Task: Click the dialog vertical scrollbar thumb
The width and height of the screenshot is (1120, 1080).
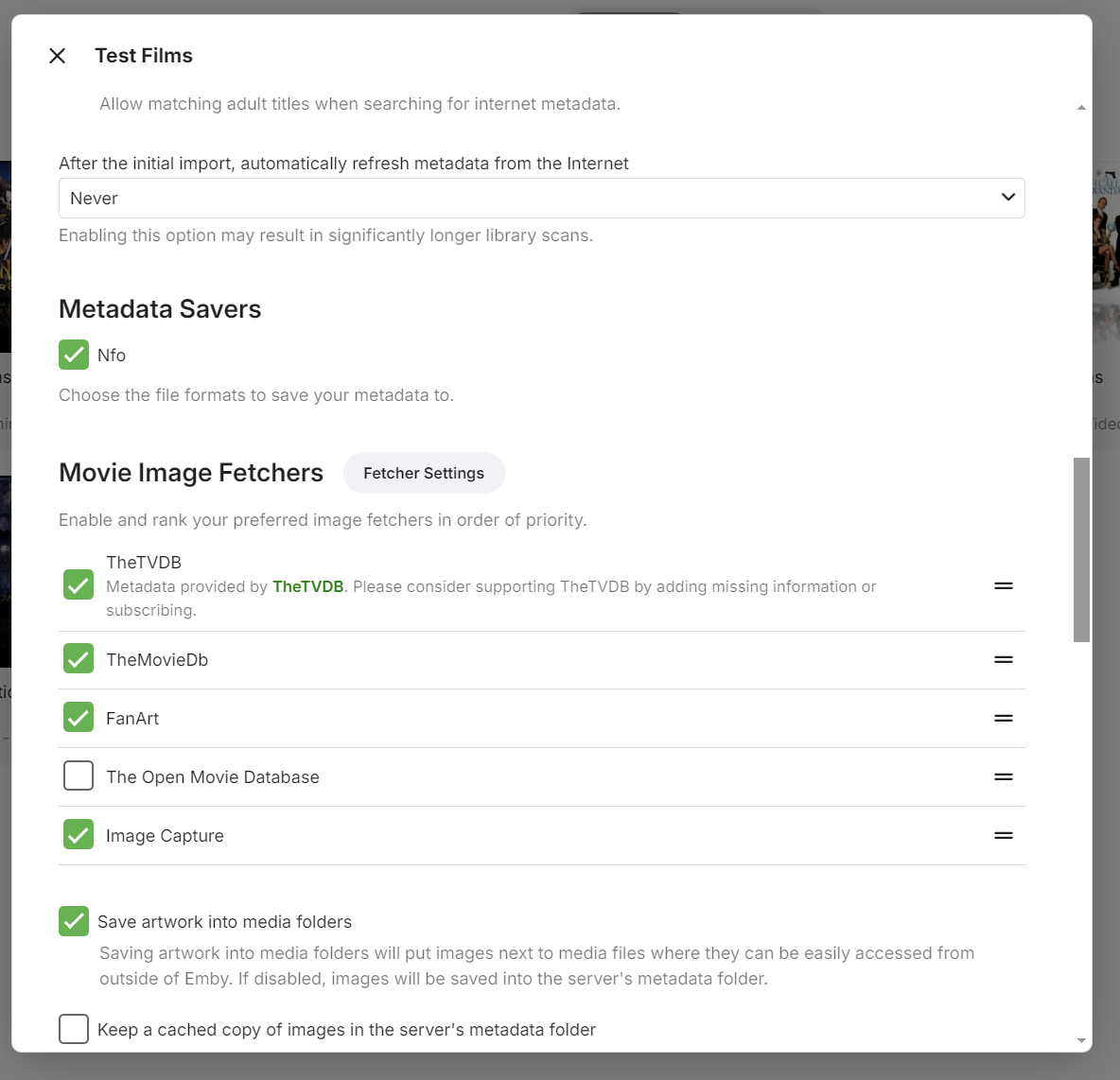Action: click(x=1081, y=549)
